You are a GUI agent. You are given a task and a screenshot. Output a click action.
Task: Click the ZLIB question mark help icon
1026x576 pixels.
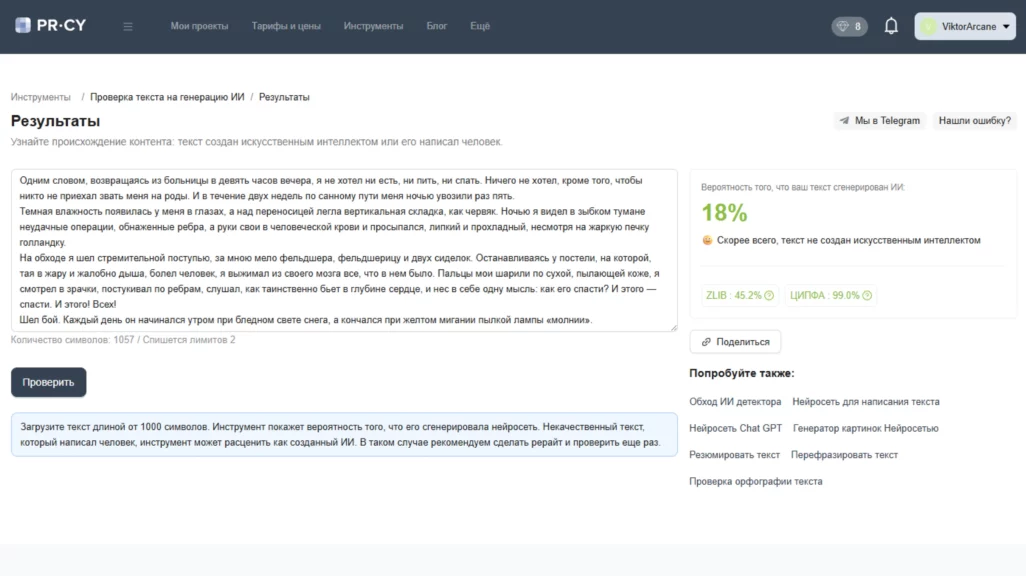pyautogui.click(x=770, y=296)
